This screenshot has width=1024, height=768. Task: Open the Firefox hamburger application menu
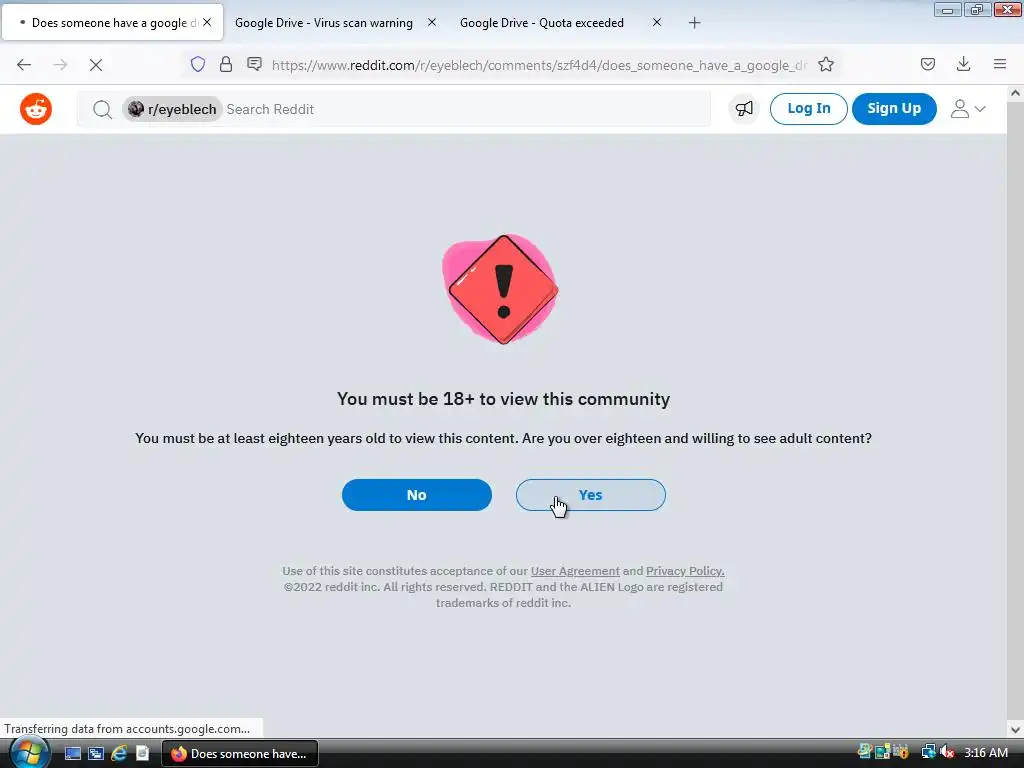[1000, 64]
